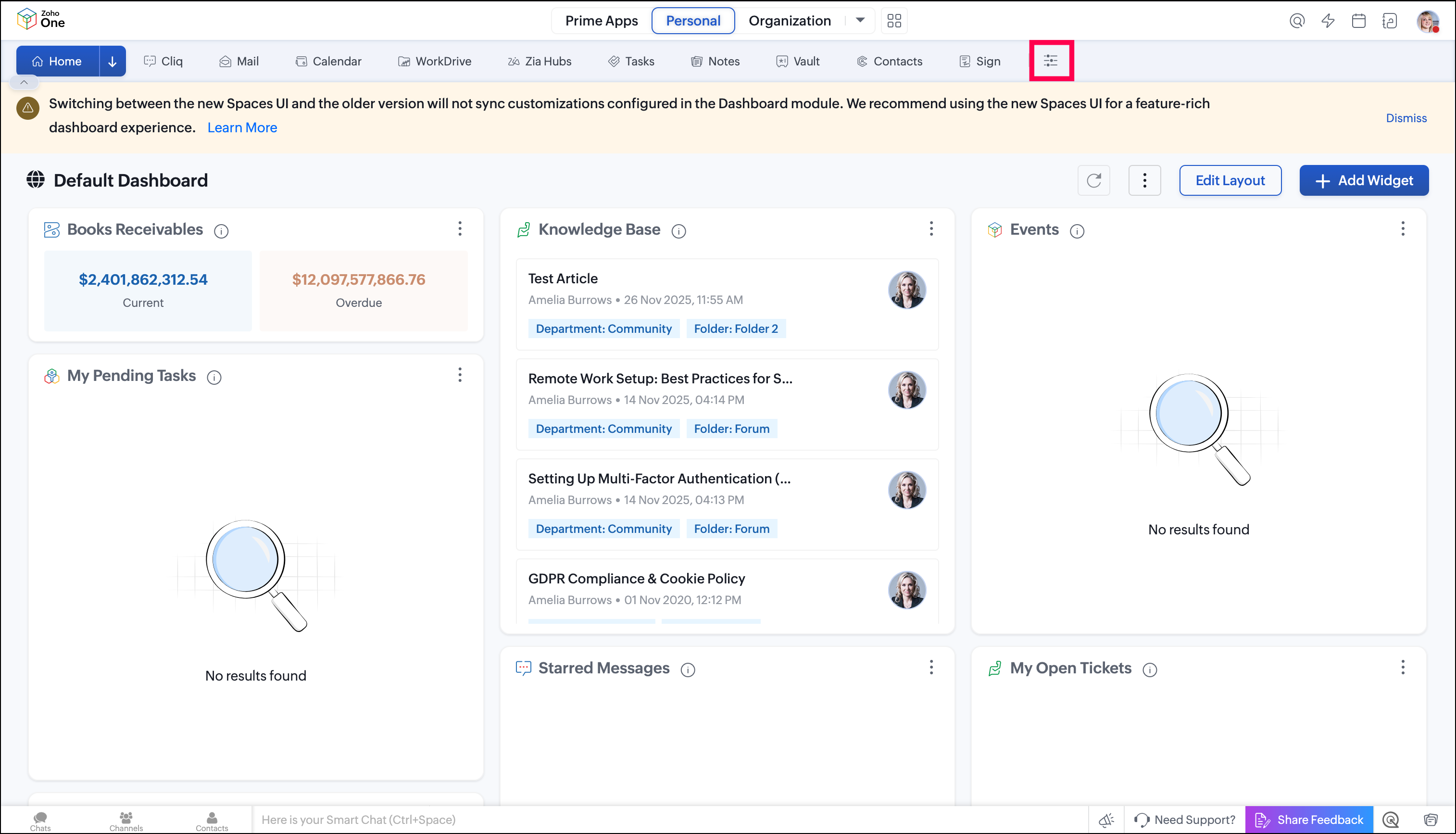Open My Pending Tasks widget options menu
The width and height of the screenshot is (1456, 834).
(460, 375)
